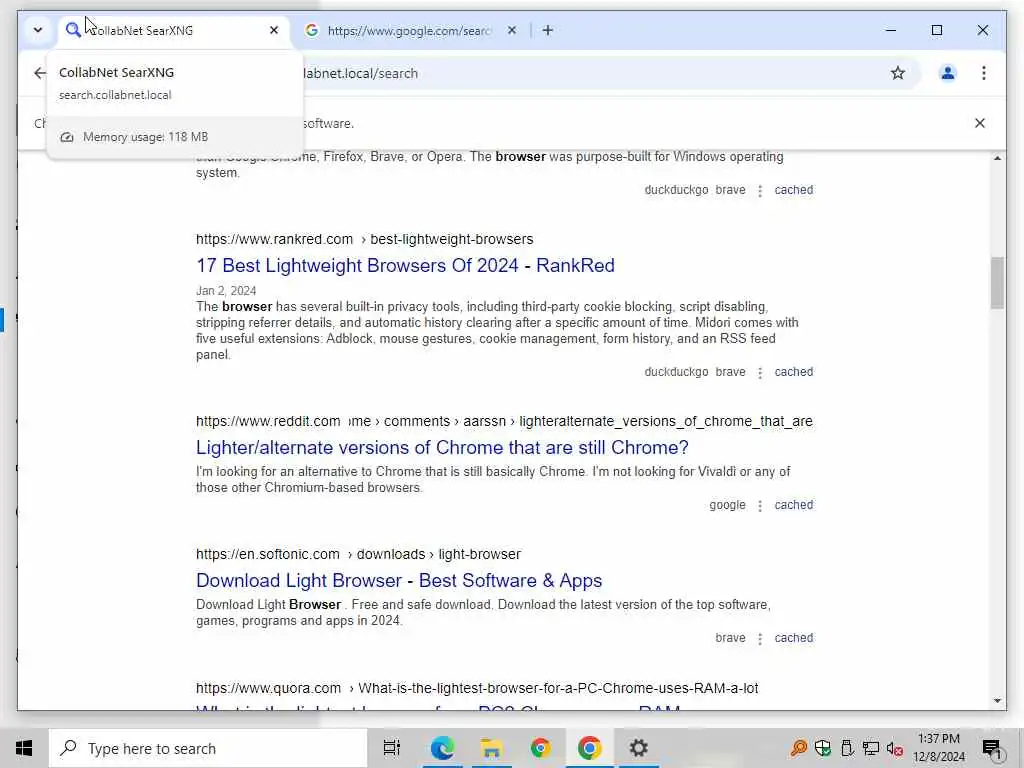
Task: Open the quora.com URL link
Action: click(x=477, y=688)
